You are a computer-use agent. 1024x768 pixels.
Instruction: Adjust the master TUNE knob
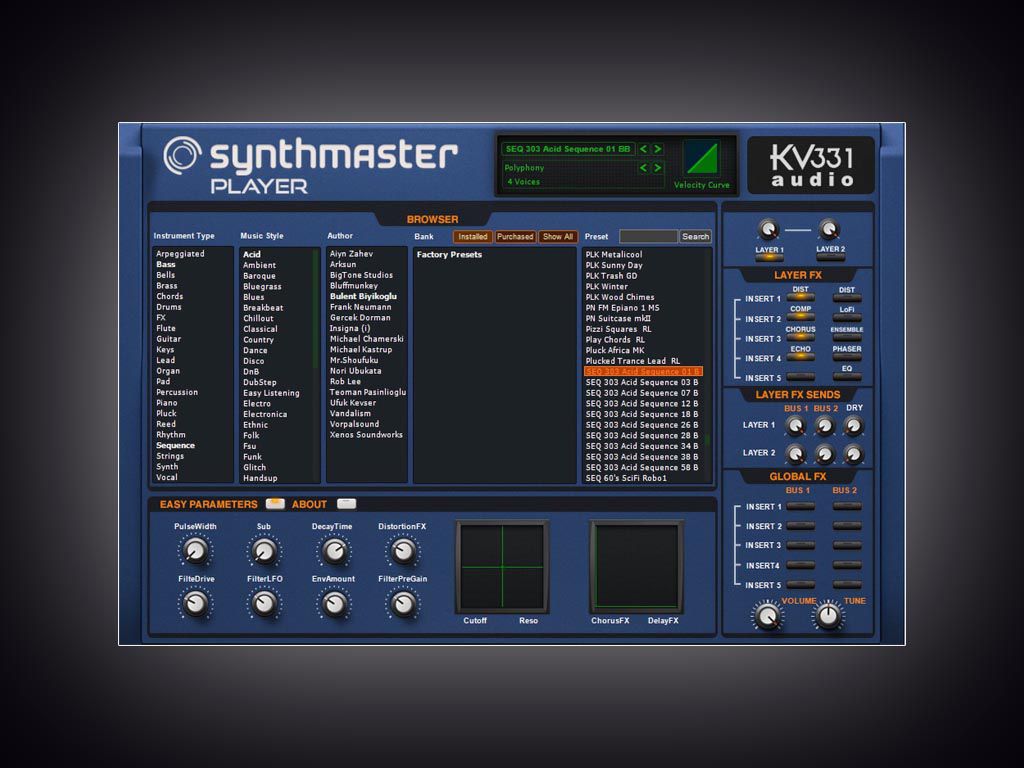[828, 616]
